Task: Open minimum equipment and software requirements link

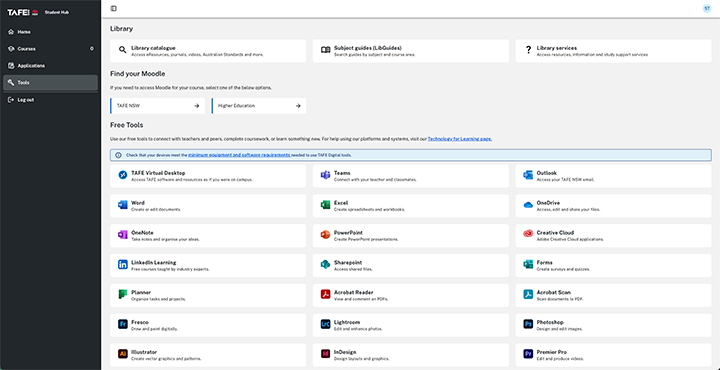Action: tap(239, 155)
